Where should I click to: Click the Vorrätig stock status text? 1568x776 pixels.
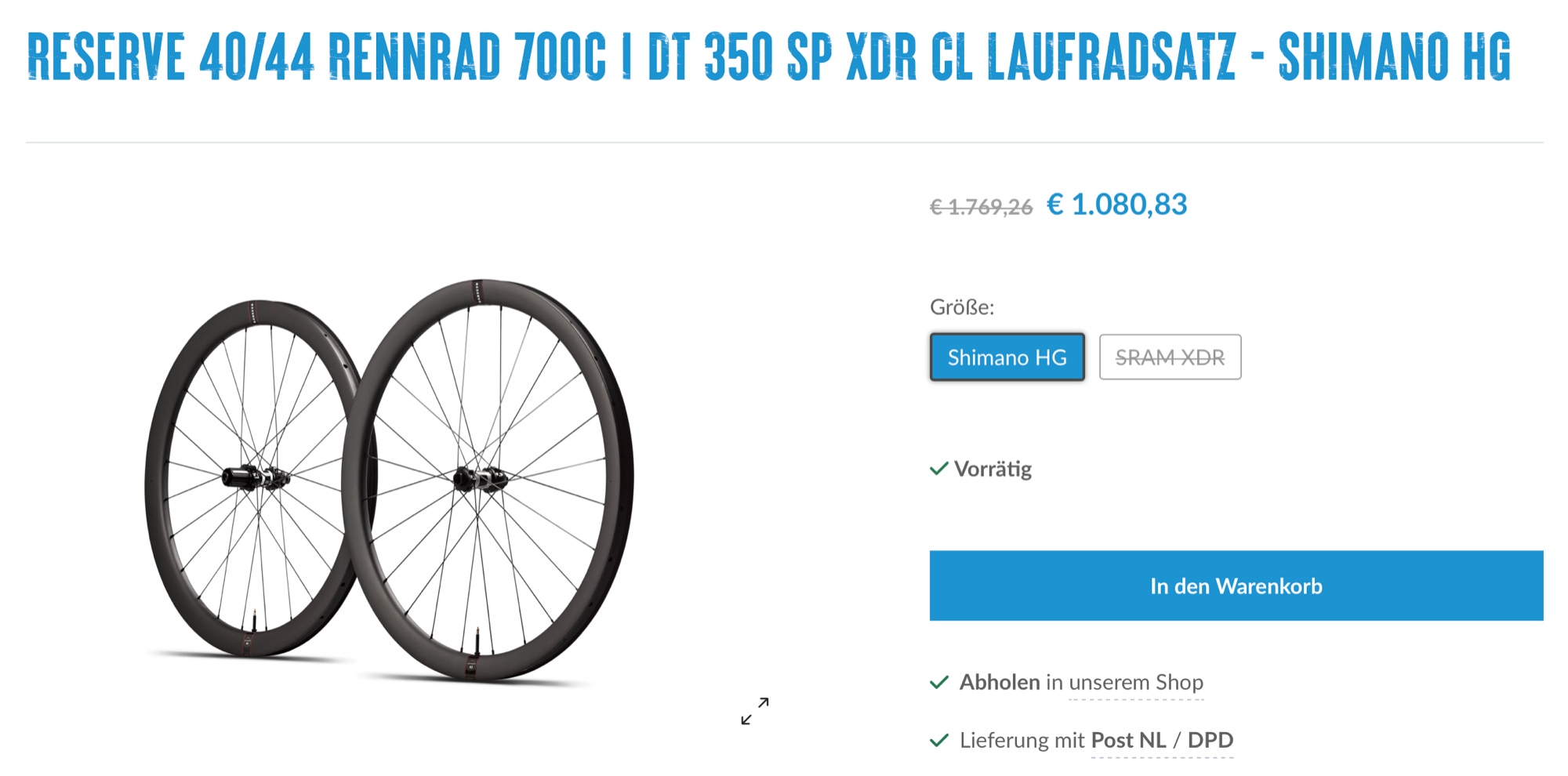pyautogui.click(x=993, y=469)
